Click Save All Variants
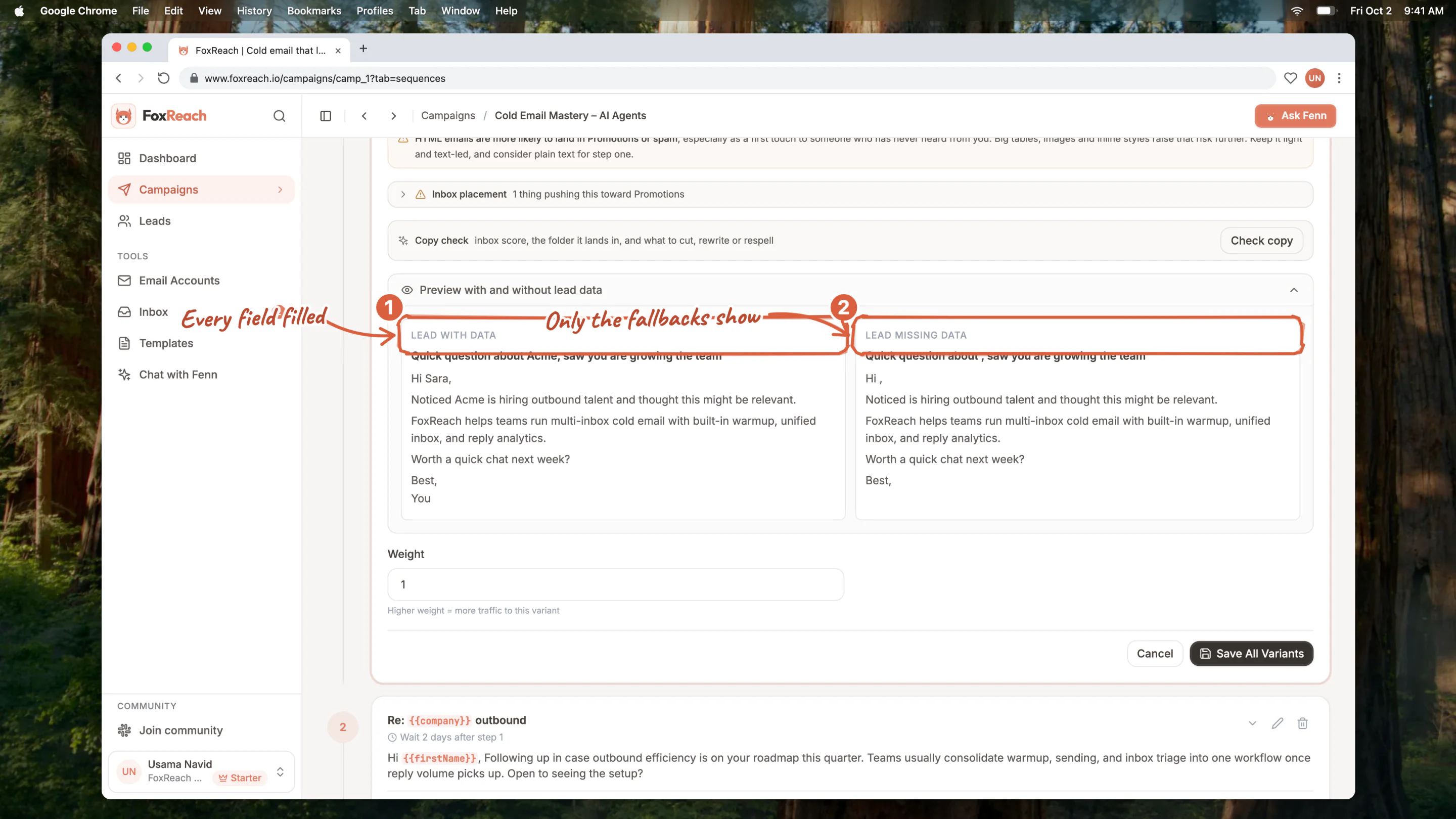 [x=1251, y=653]
